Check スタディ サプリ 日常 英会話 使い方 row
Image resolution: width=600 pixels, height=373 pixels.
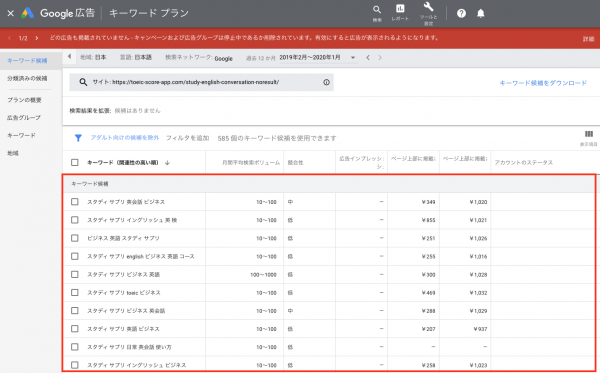[75, 347]
